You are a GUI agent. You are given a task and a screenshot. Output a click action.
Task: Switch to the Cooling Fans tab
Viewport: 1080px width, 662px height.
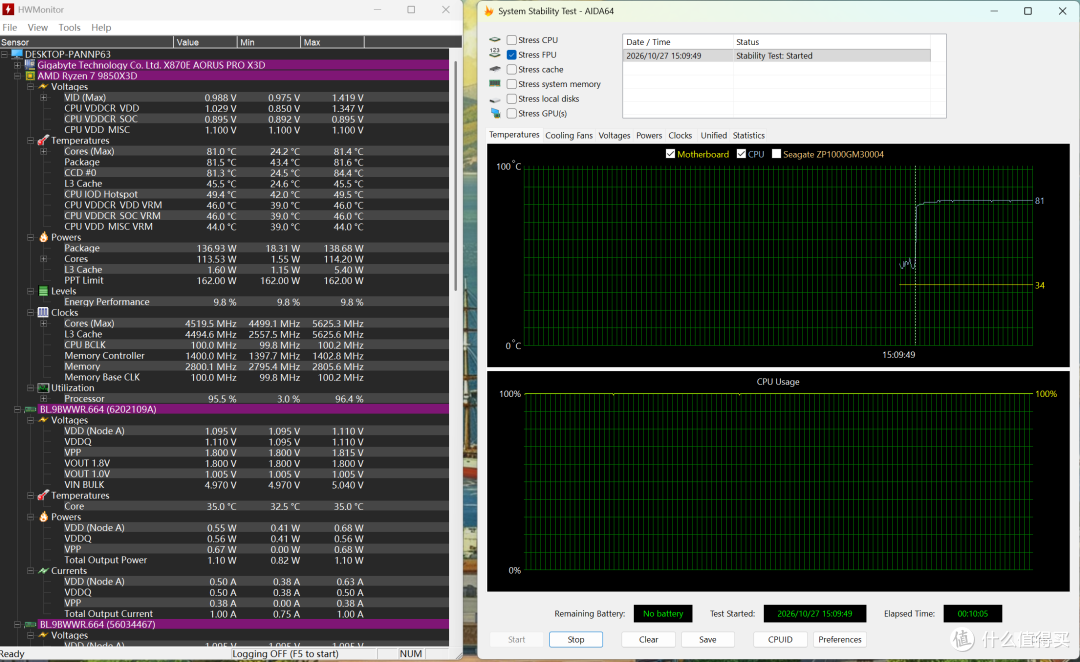tap(569, 136)
